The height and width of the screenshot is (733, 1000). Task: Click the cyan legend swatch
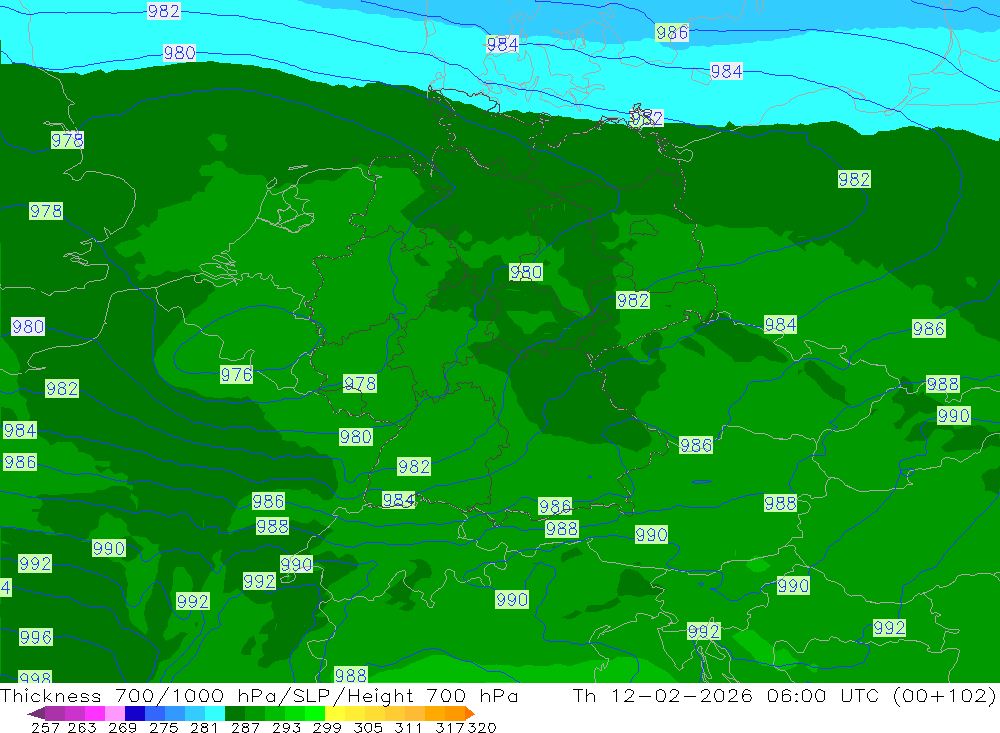click(x=215, y=713)
